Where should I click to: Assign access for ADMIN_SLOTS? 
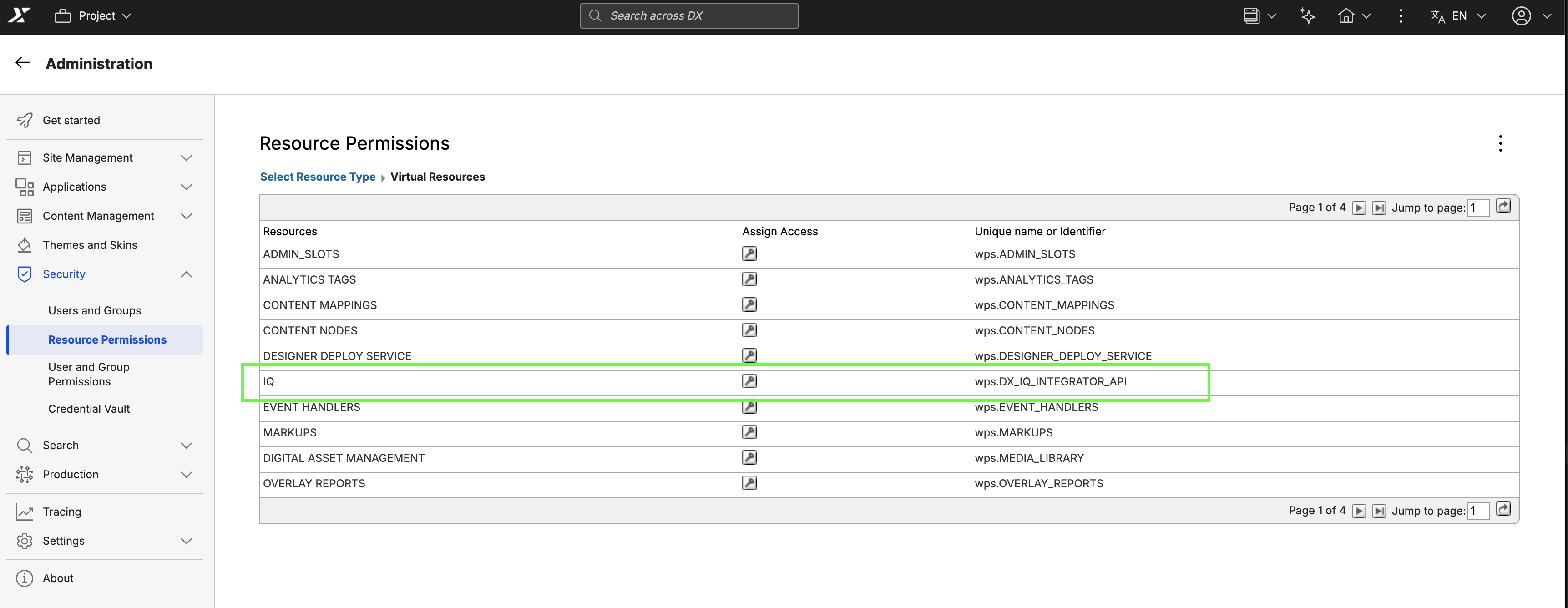click(749, 254)
